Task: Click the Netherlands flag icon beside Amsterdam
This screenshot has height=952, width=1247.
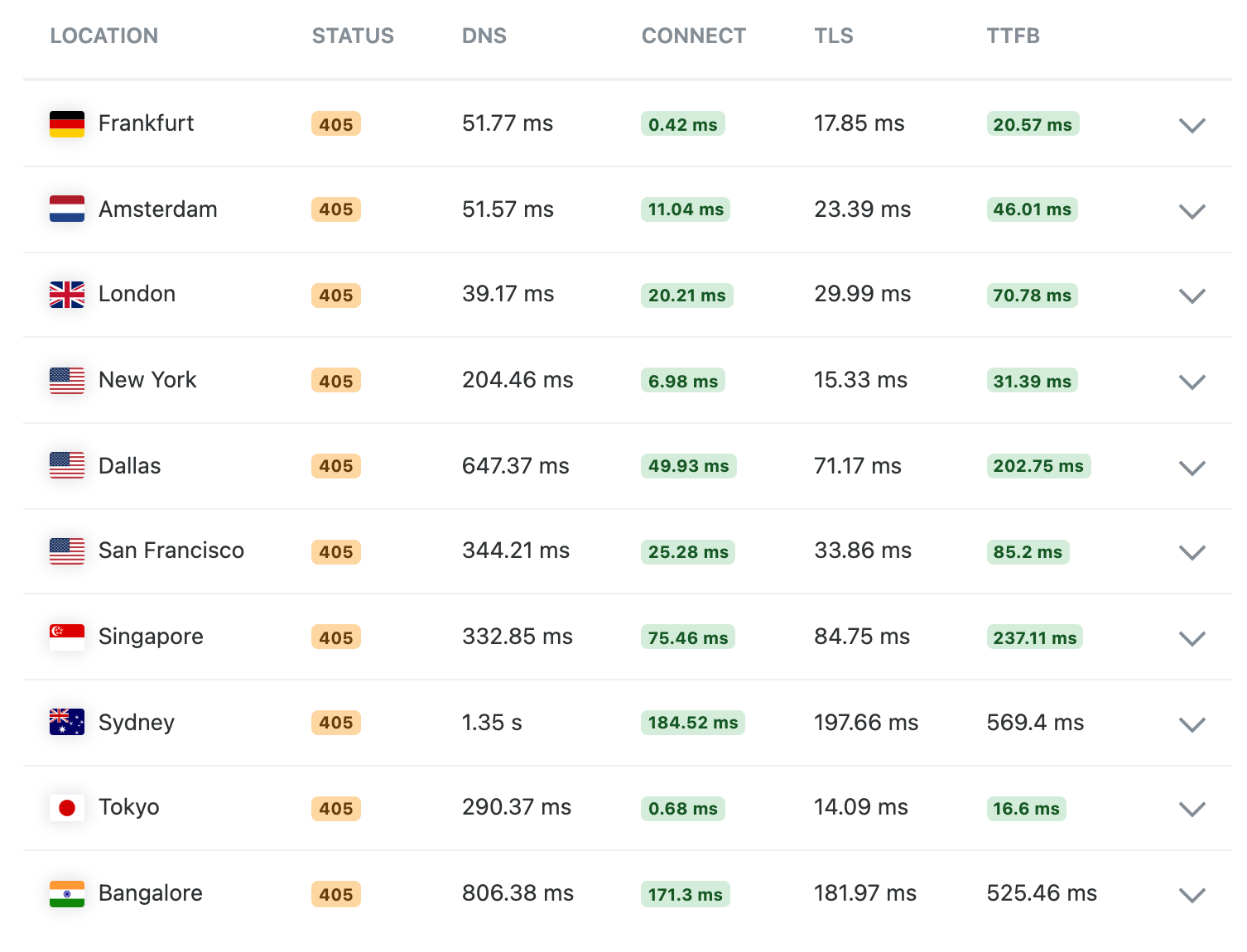Action: pos(66,209)
